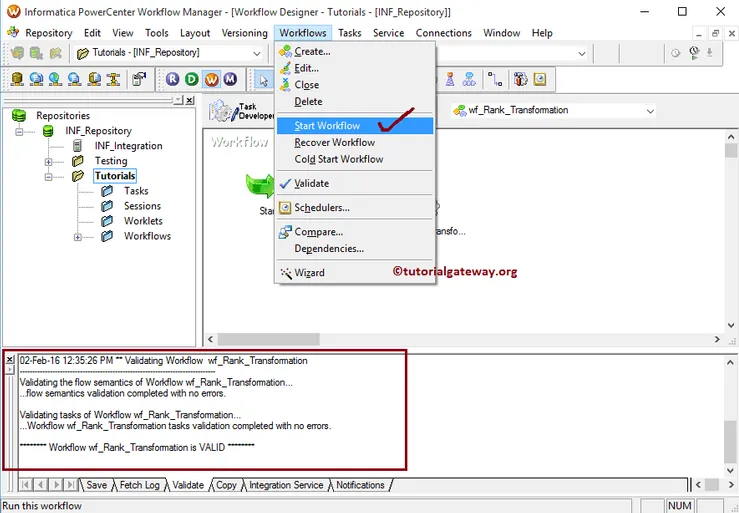This screenshot has height=513, width=739.
Task: Click the workspace horizontal scrollbar thumb
Action: point(268,339)
